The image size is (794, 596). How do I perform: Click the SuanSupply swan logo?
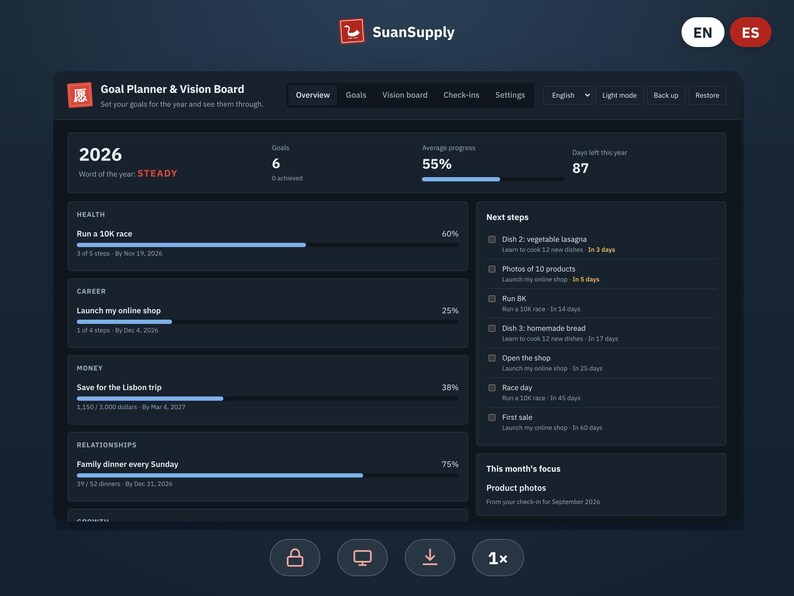[x=352, y=31]
